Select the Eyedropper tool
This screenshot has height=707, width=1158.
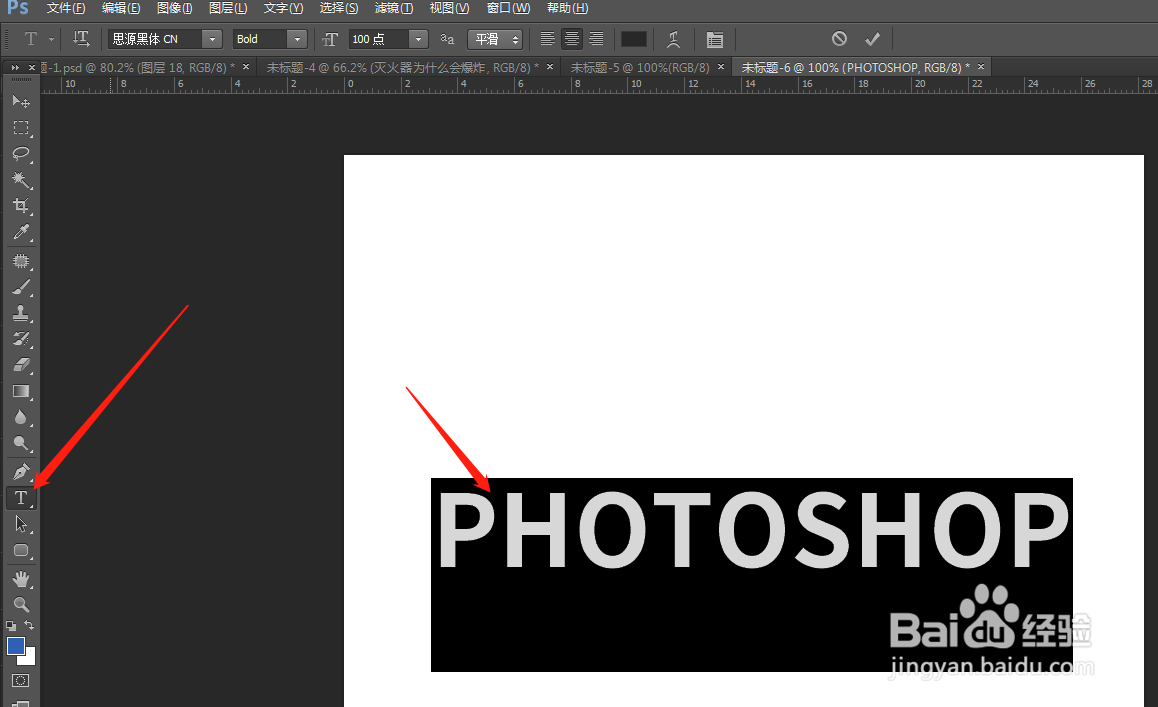[x=21, y=232]
